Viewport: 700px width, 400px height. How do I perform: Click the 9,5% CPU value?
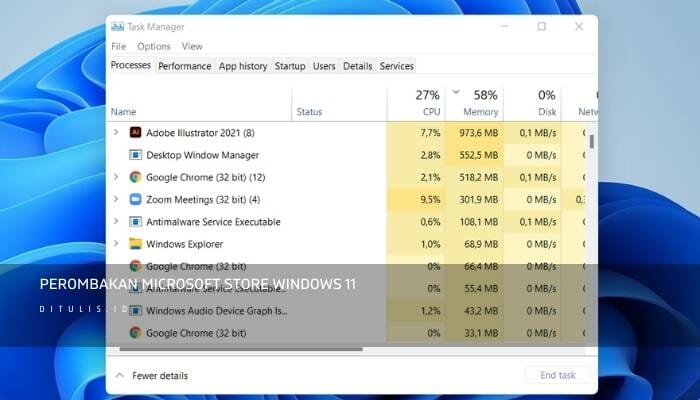click(x=430, y=200)
